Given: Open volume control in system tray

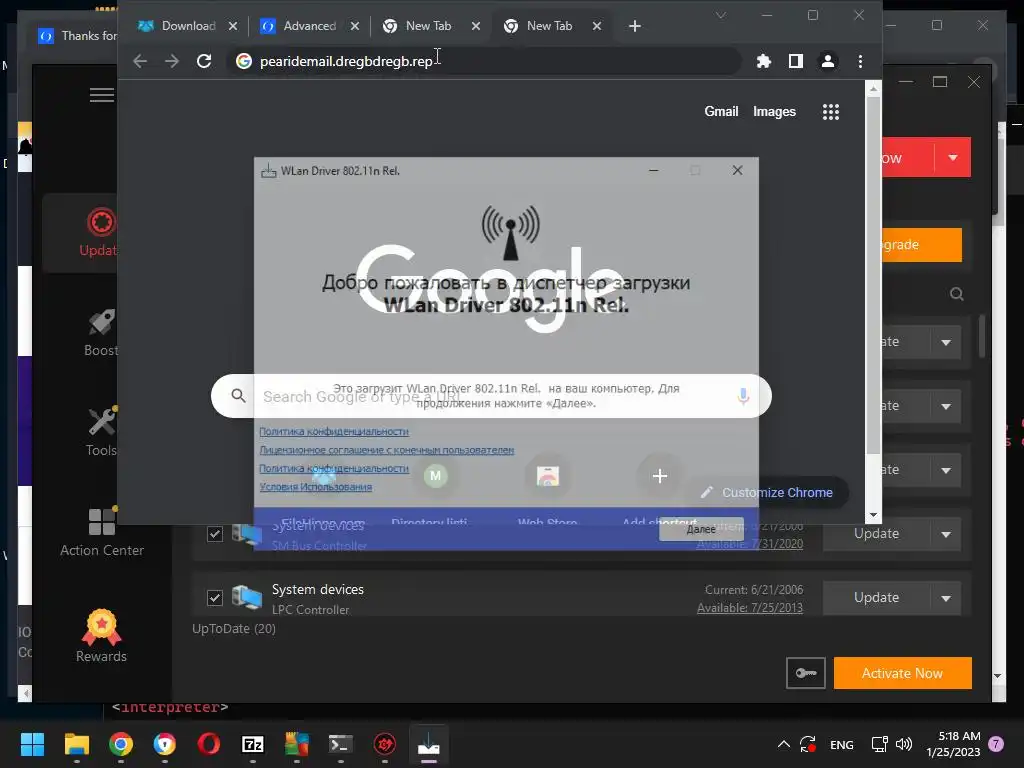Looking at the screenshot, I should click(904, 744).
